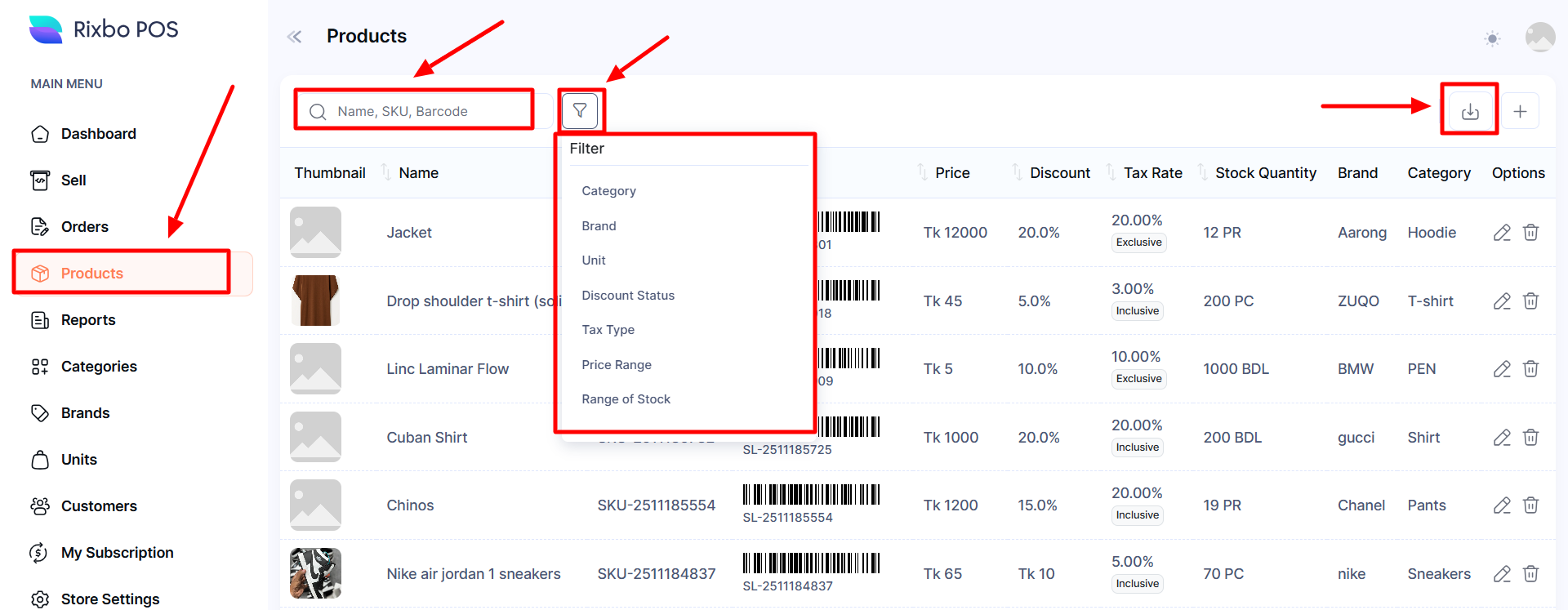Delete the Cuban Shirt trash icon
Viewport: 1568px width, 610px height.
point(1530,438)
